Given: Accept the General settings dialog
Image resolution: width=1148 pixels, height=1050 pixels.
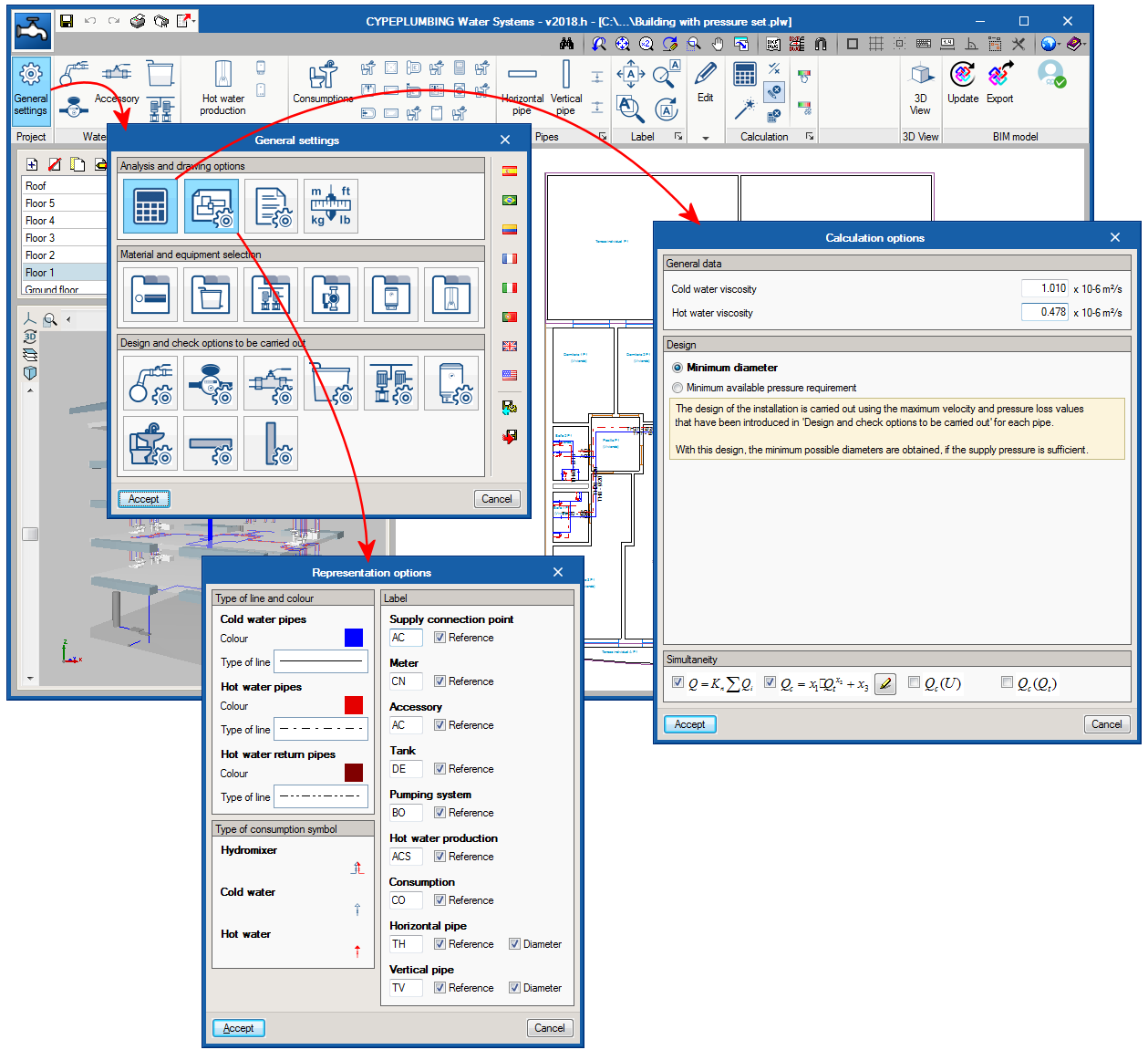Looking at the screenshot, I should coord(144,499).
